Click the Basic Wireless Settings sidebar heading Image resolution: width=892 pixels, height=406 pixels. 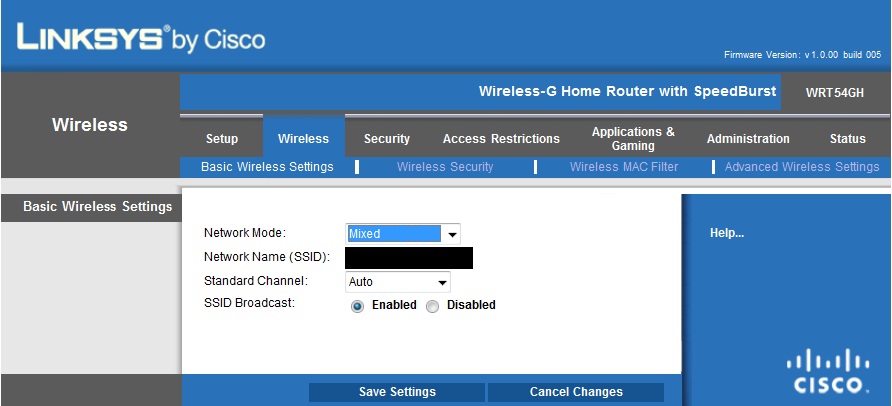click(97, 206)
